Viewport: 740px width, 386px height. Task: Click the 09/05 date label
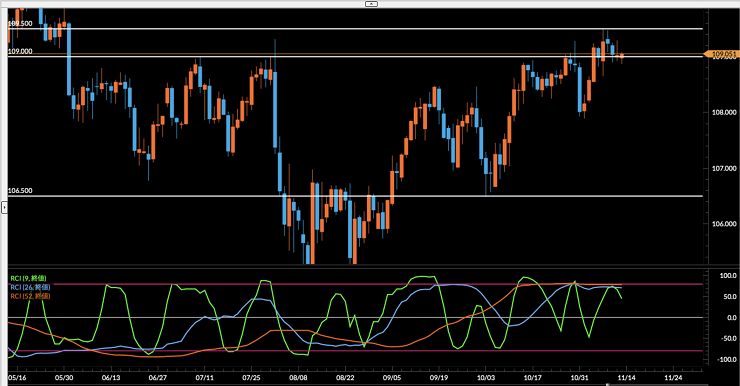point(392,378)
